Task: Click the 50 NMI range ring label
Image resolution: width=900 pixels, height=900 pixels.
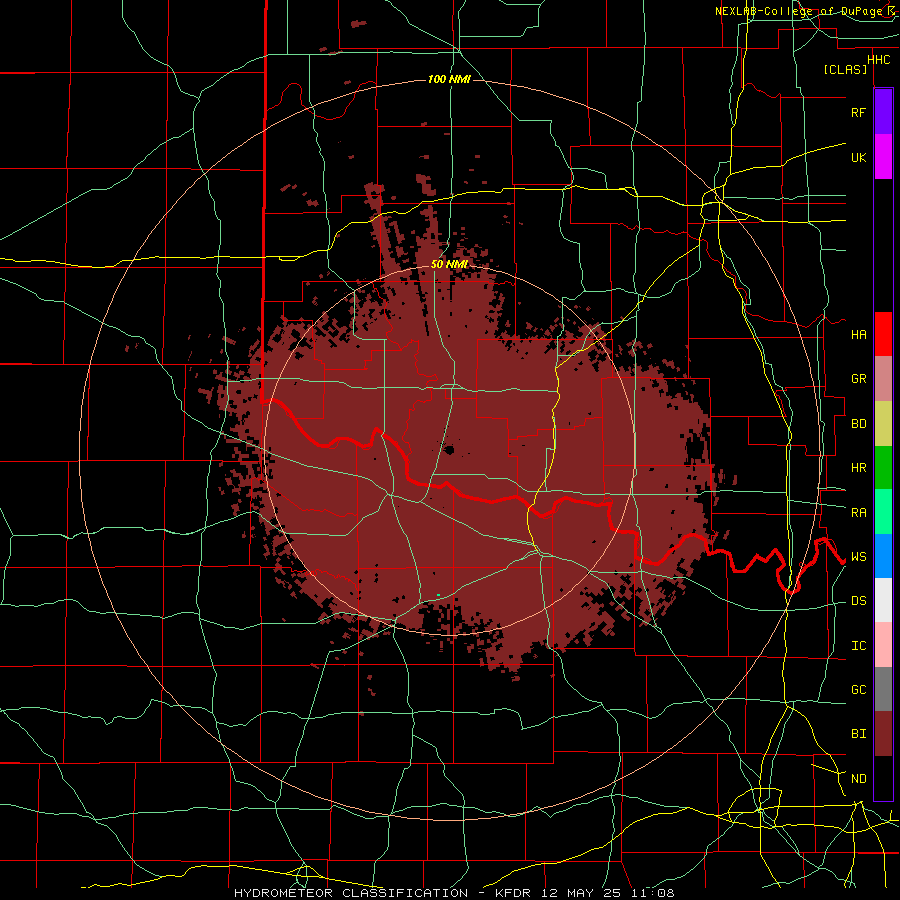Action: tap(449, 264)
